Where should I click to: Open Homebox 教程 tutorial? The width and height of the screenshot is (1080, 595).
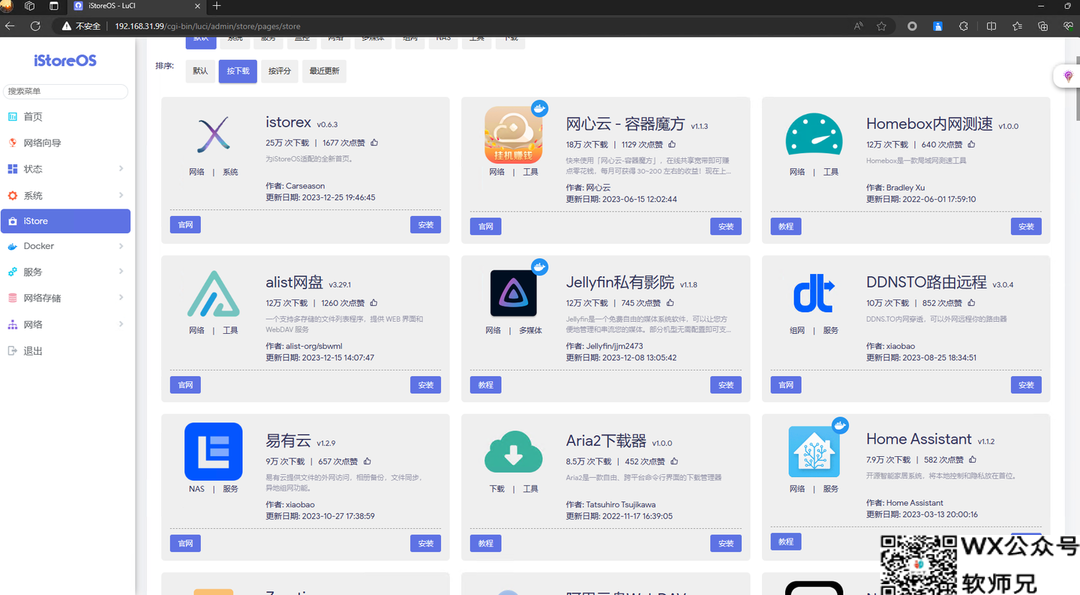[786, 227]
